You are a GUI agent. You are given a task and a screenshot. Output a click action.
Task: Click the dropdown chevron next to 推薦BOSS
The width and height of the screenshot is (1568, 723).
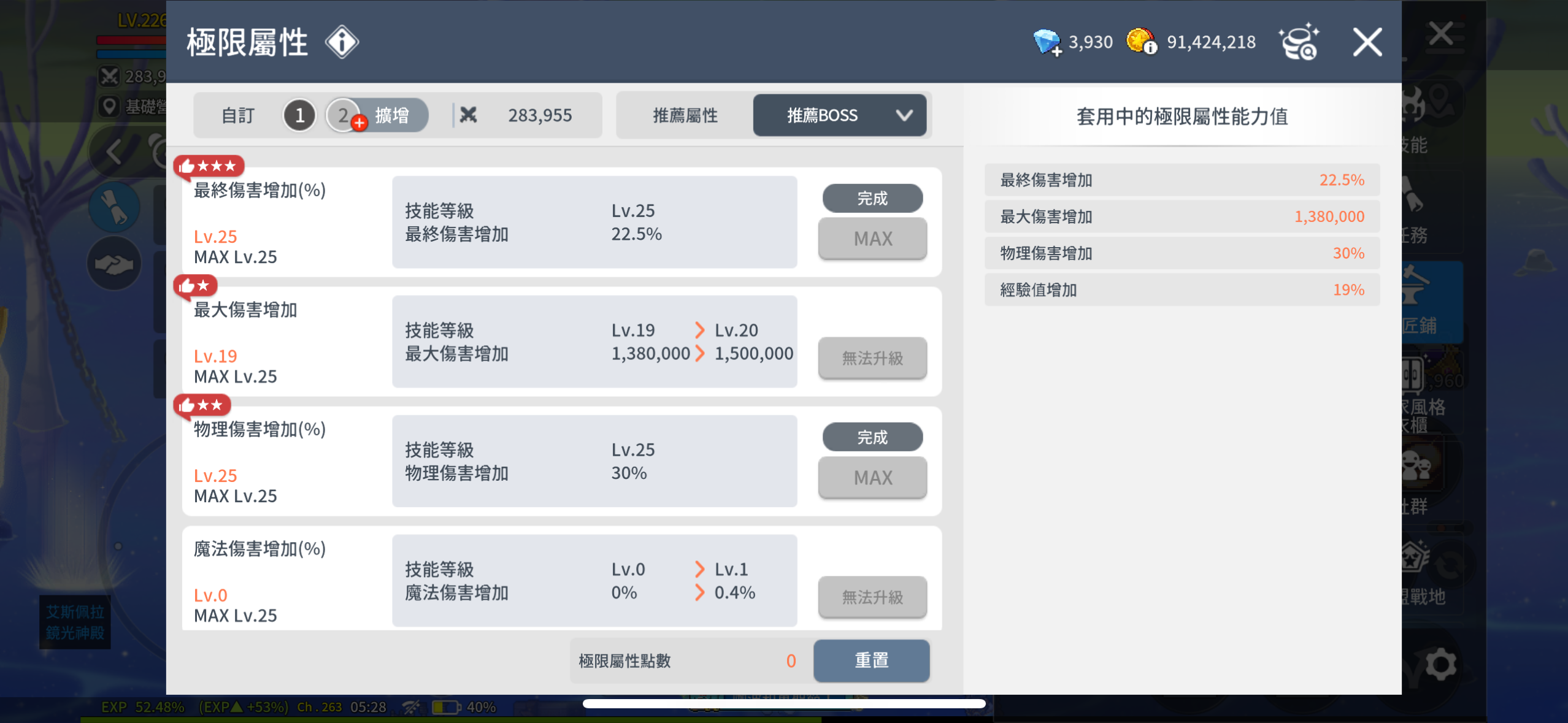coord(904,115)
